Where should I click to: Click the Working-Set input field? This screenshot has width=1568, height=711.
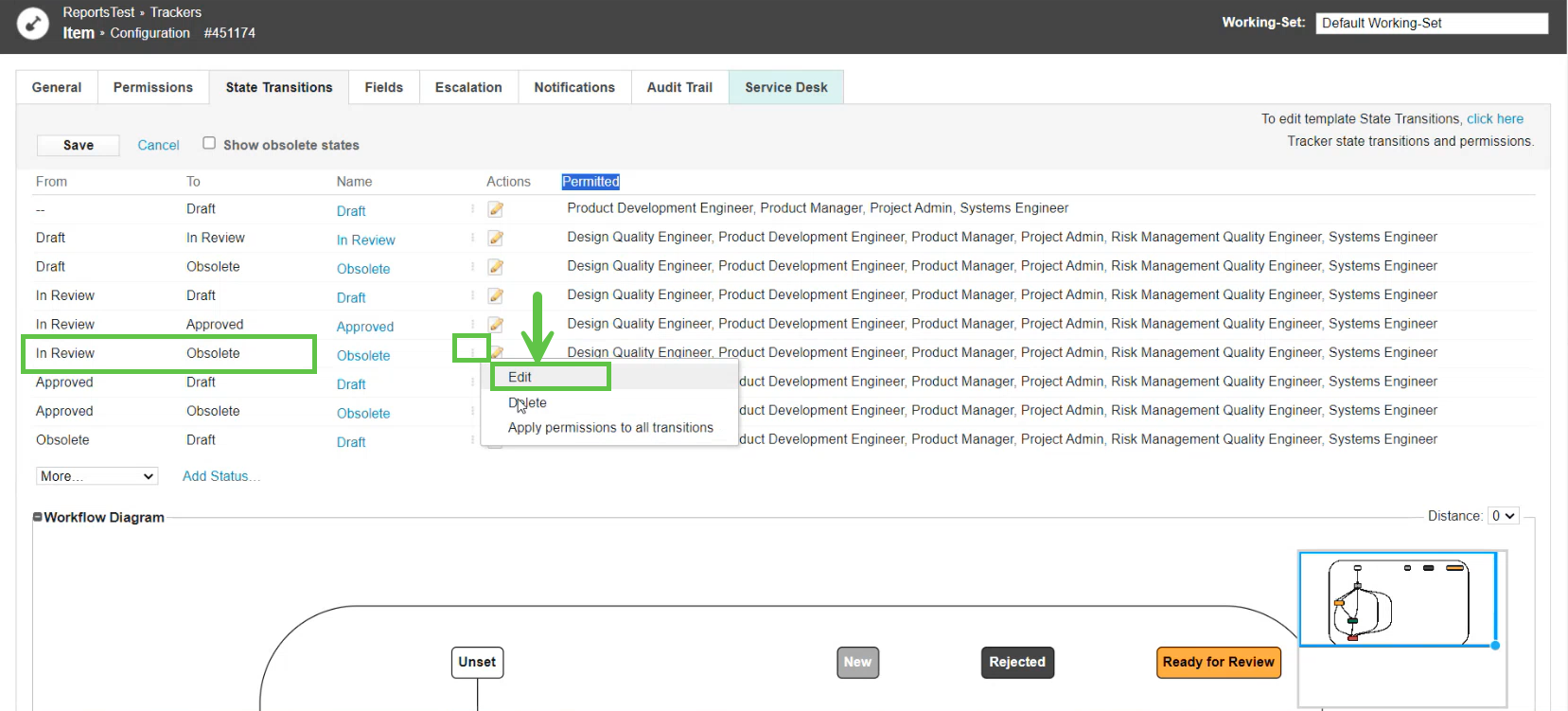tap(1431, 23)
